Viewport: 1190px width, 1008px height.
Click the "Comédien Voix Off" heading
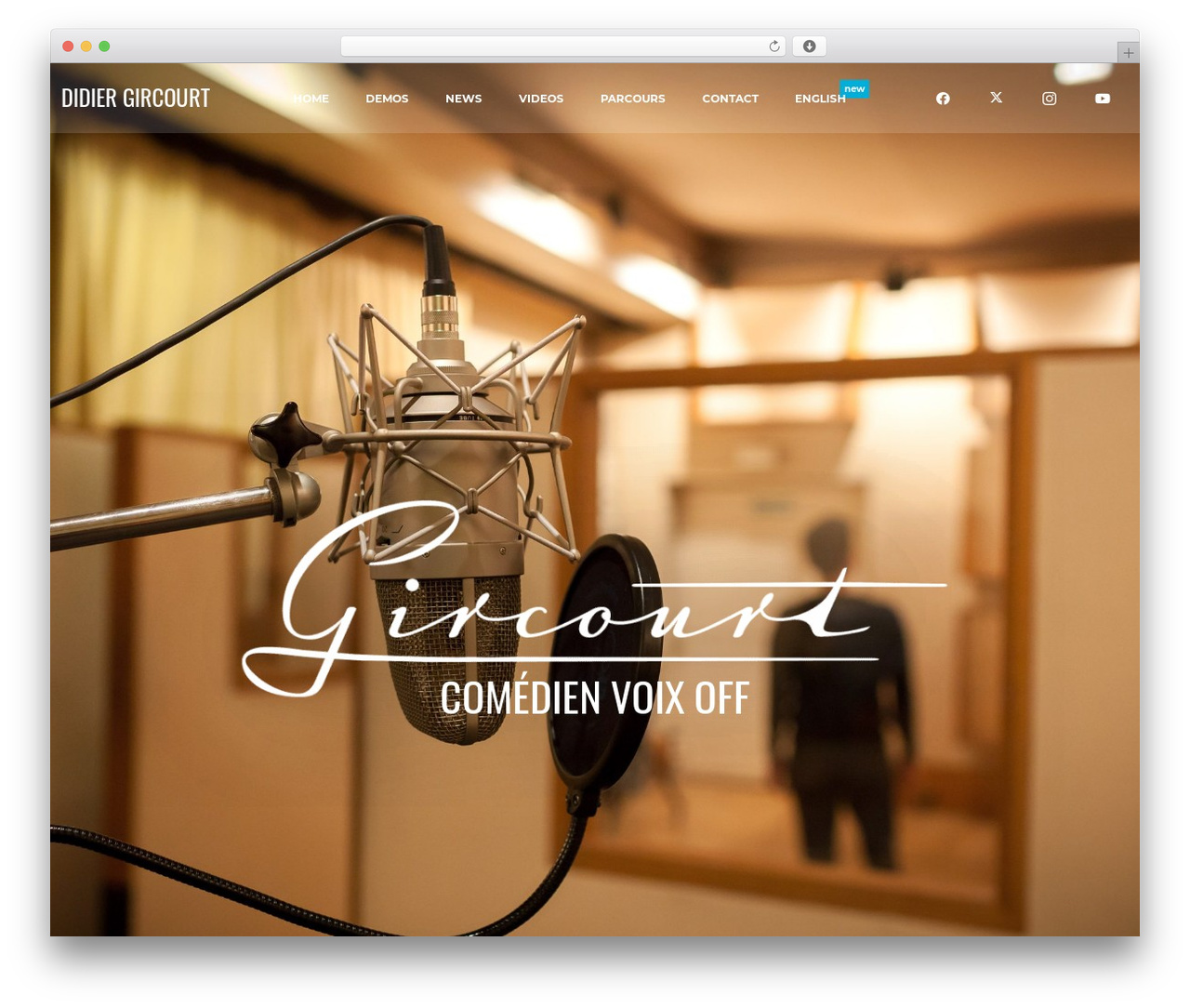coord(595,697)
